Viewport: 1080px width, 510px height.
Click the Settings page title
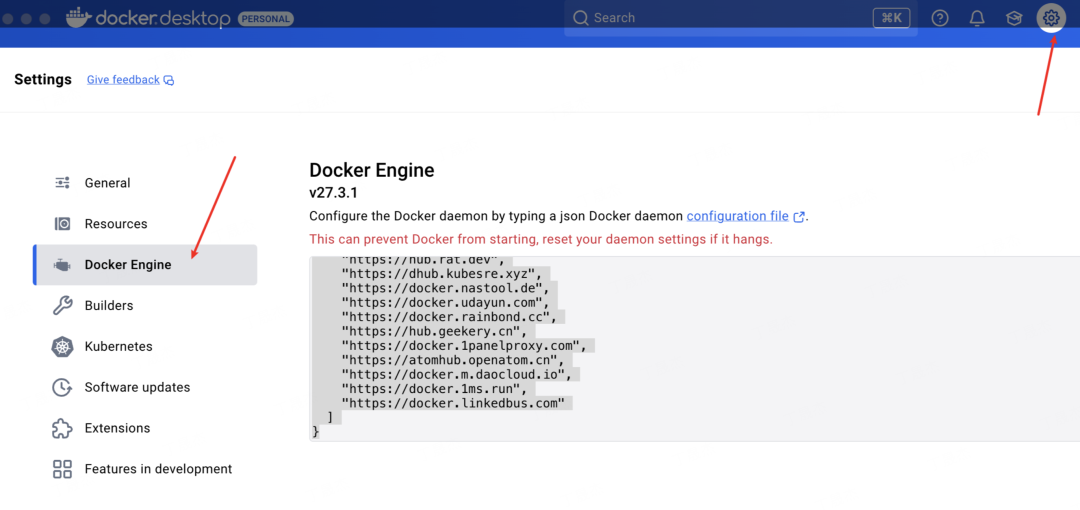point(43,79)
